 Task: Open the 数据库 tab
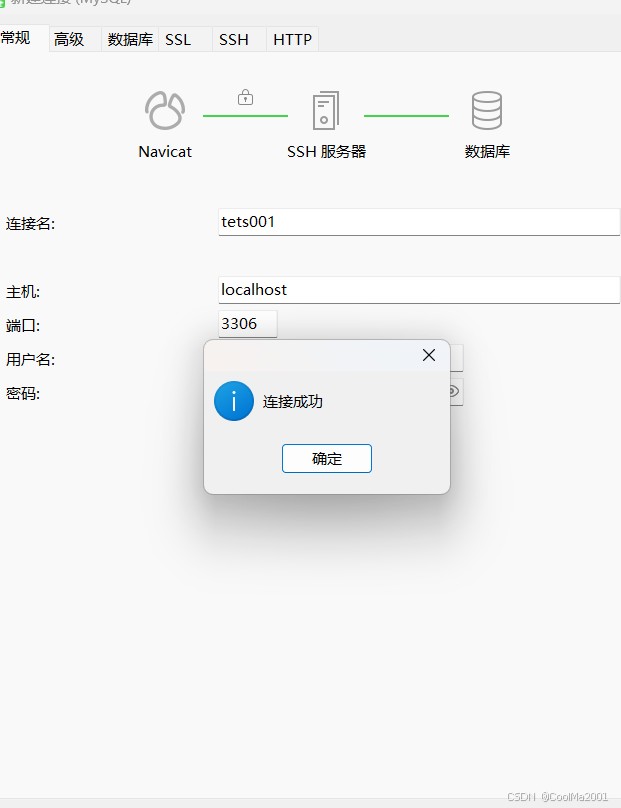(130, 40)
